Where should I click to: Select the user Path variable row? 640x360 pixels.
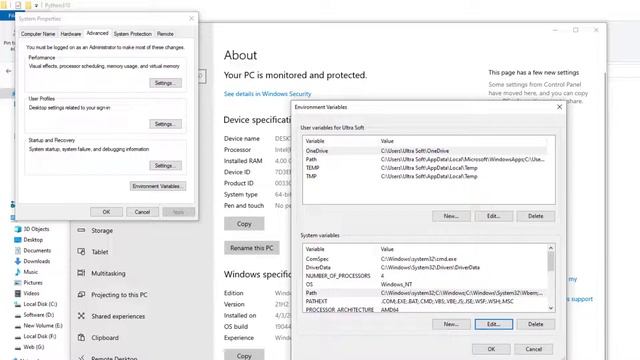pyautogui.click(x=425, y=159)
